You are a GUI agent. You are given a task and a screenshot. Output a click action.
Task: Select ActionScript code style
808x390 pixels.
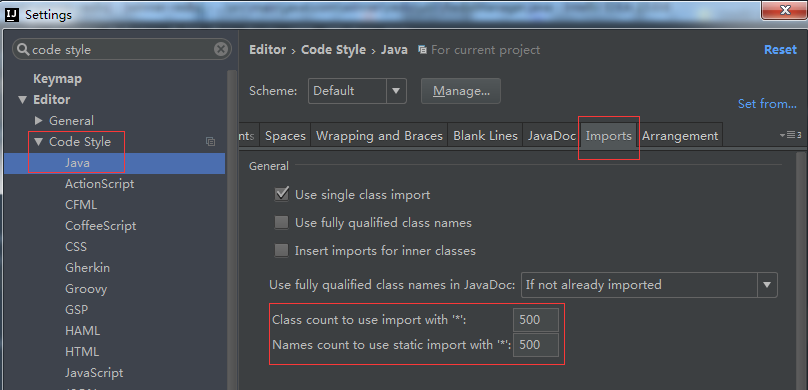pyautogui.click(x=99, y=184)
